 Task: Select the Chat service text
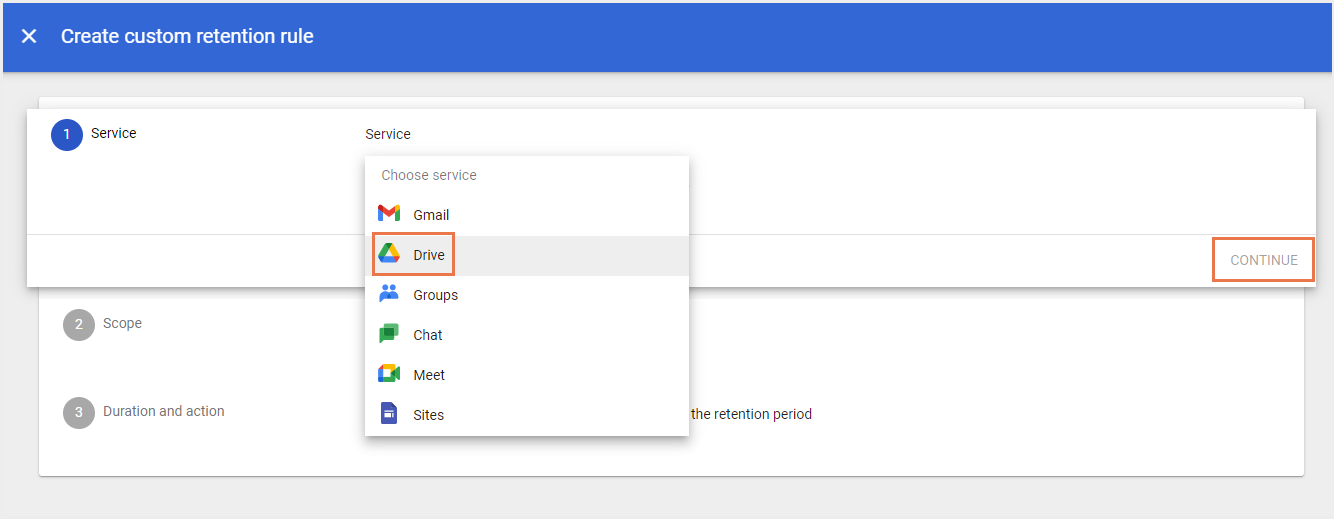428,335
